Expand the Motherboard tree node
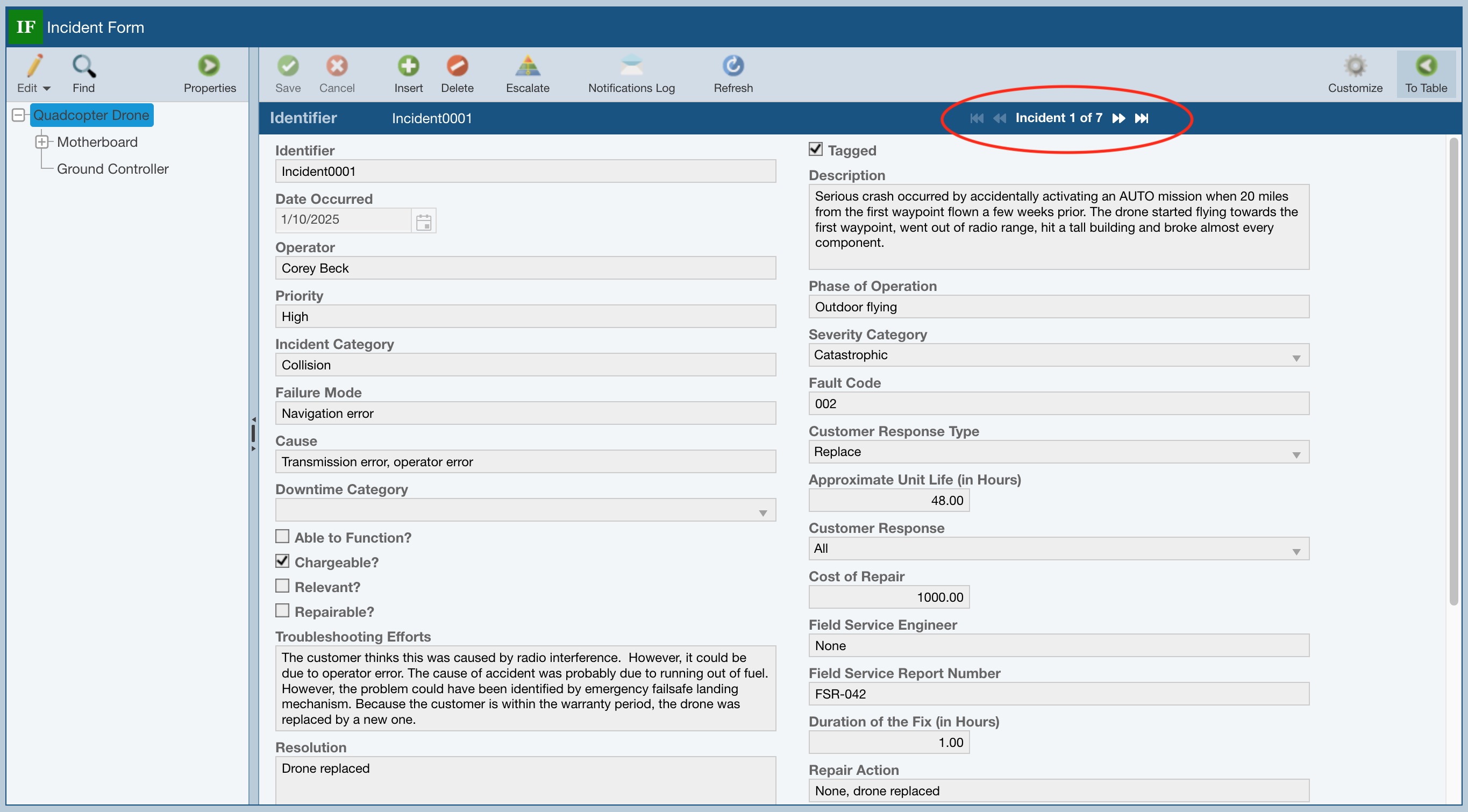Image resolution: width=1468 pixels, height=812 pixels. (41, 142)
